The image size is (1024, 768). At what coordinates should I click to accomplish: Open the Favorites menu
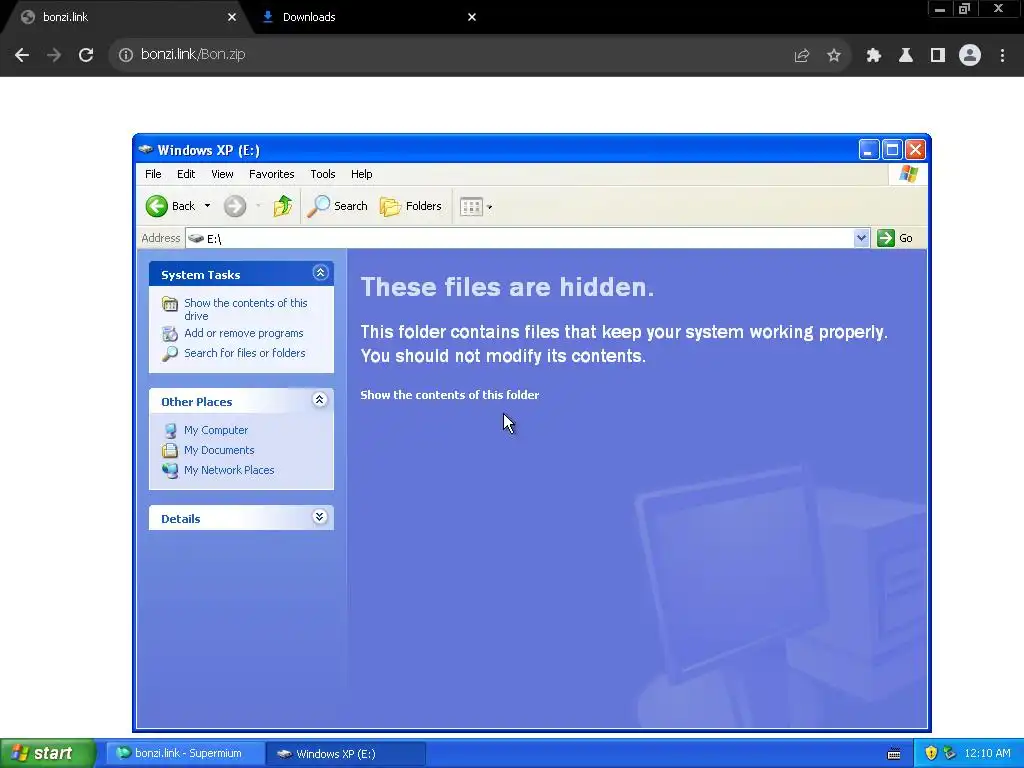[x=272, y=174]
